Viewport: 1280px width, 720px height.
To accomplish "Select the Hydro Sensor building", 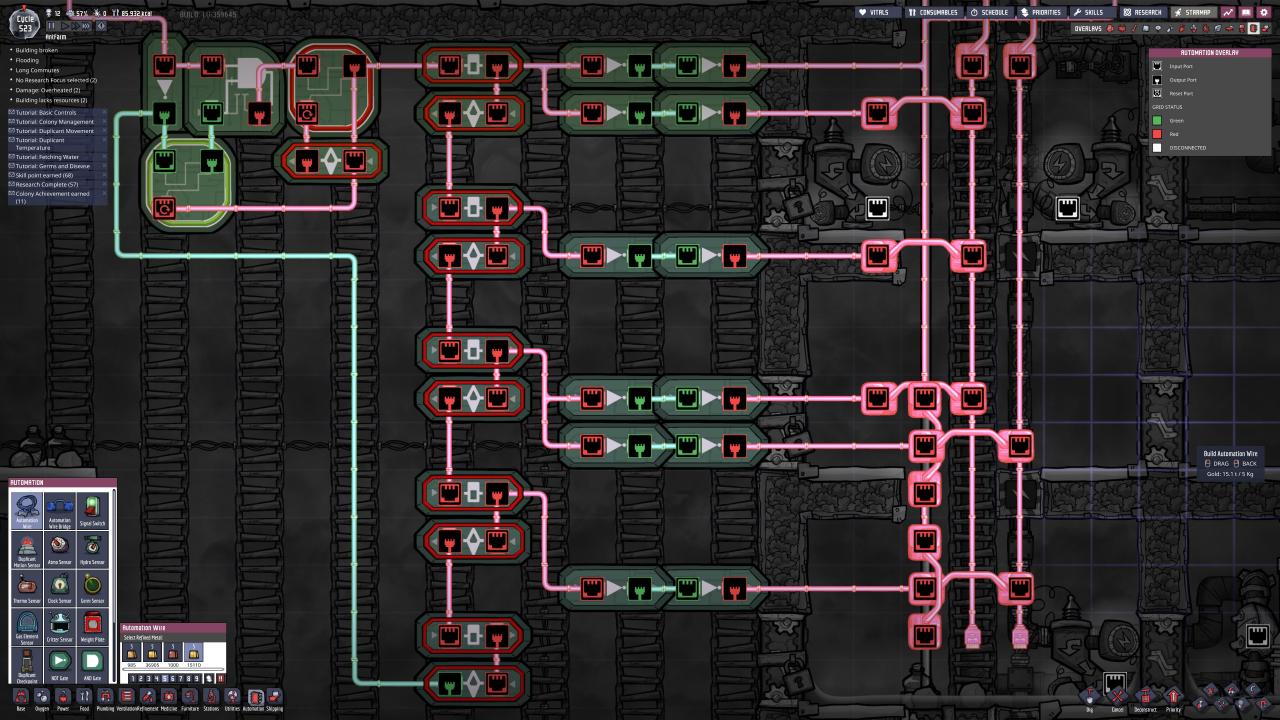I will point(91,546).
